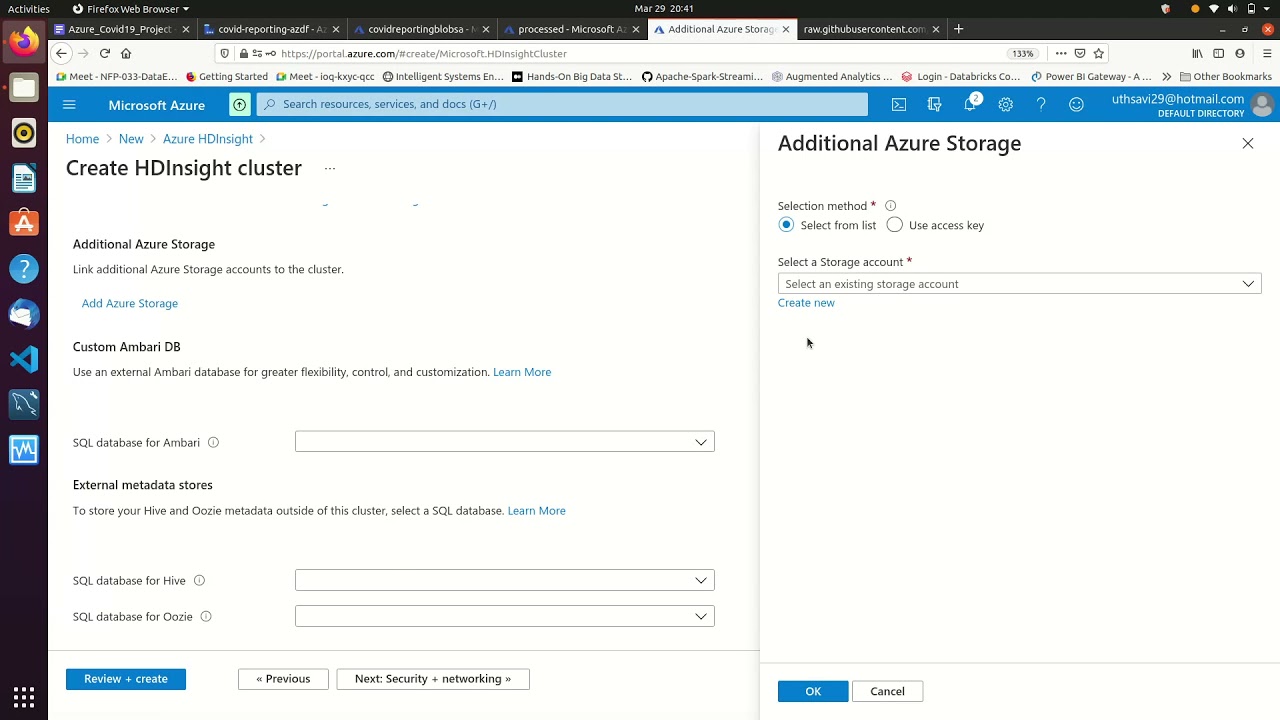Focus the Azure search resources box

coord(562,104)
